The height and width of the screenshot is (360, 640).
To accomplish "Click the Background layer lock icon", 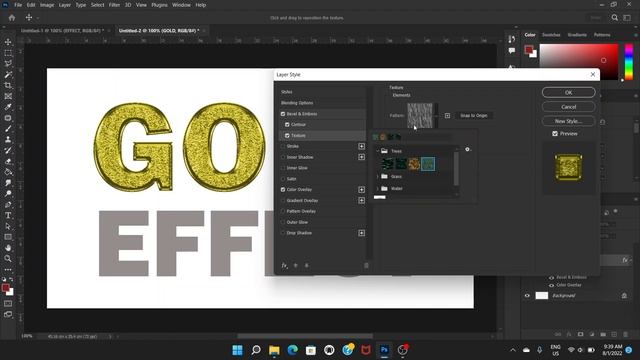I will point(624,296).
